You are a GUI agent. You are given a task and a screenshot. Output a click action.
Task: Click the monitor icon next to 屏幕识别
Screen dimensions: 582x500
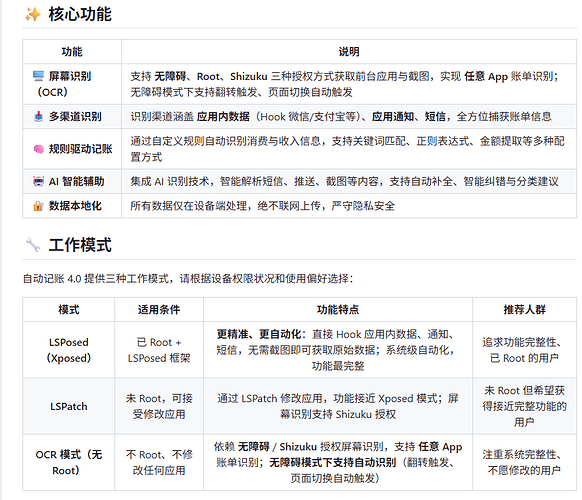38,76
